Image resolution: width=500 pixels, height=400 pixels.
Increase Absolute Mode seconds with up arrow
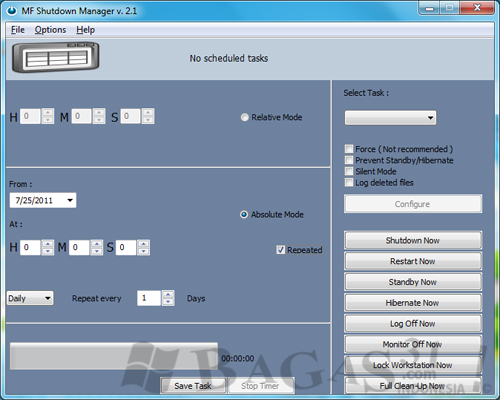(x=144, y=244)
